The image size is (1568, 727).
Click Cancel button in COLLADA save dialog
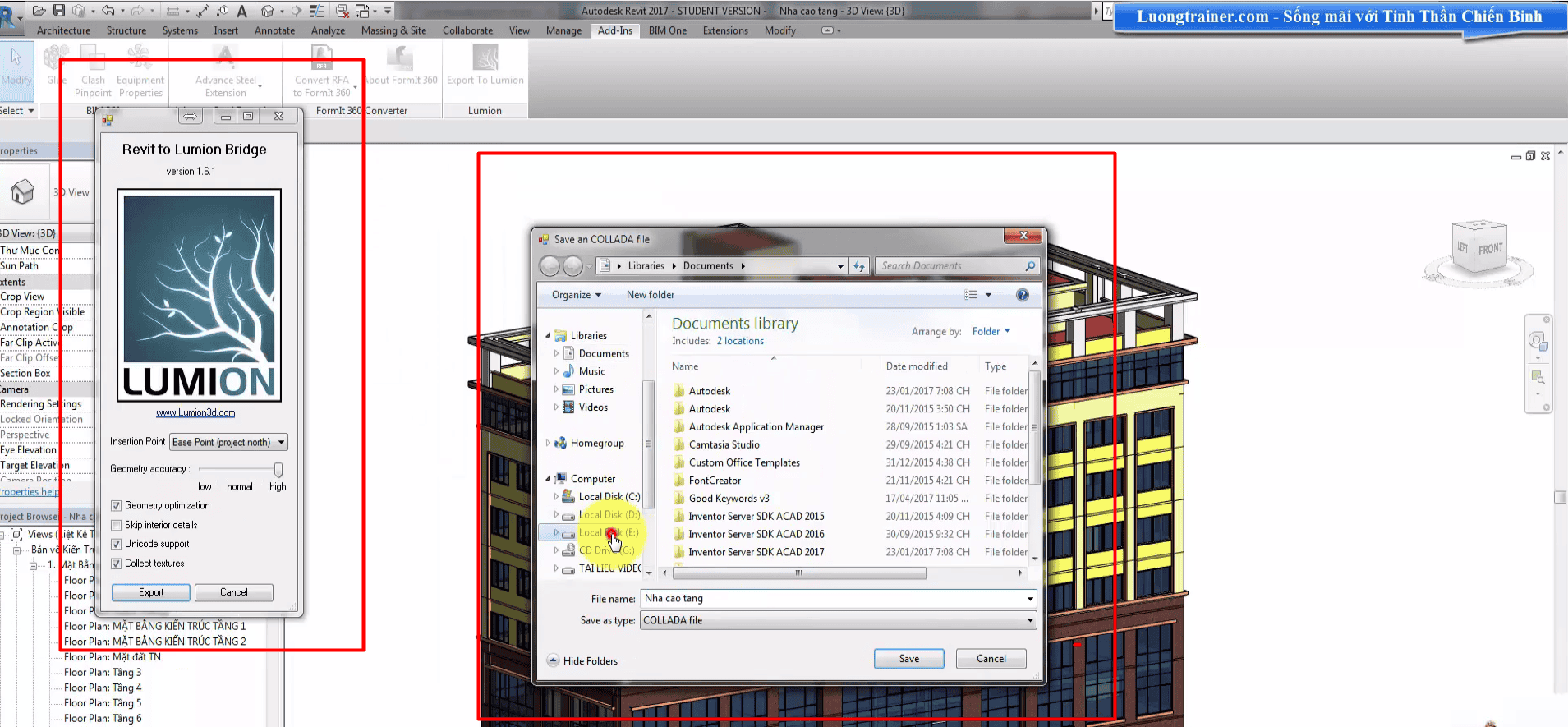pyautogui.click(x=991, y=659)
